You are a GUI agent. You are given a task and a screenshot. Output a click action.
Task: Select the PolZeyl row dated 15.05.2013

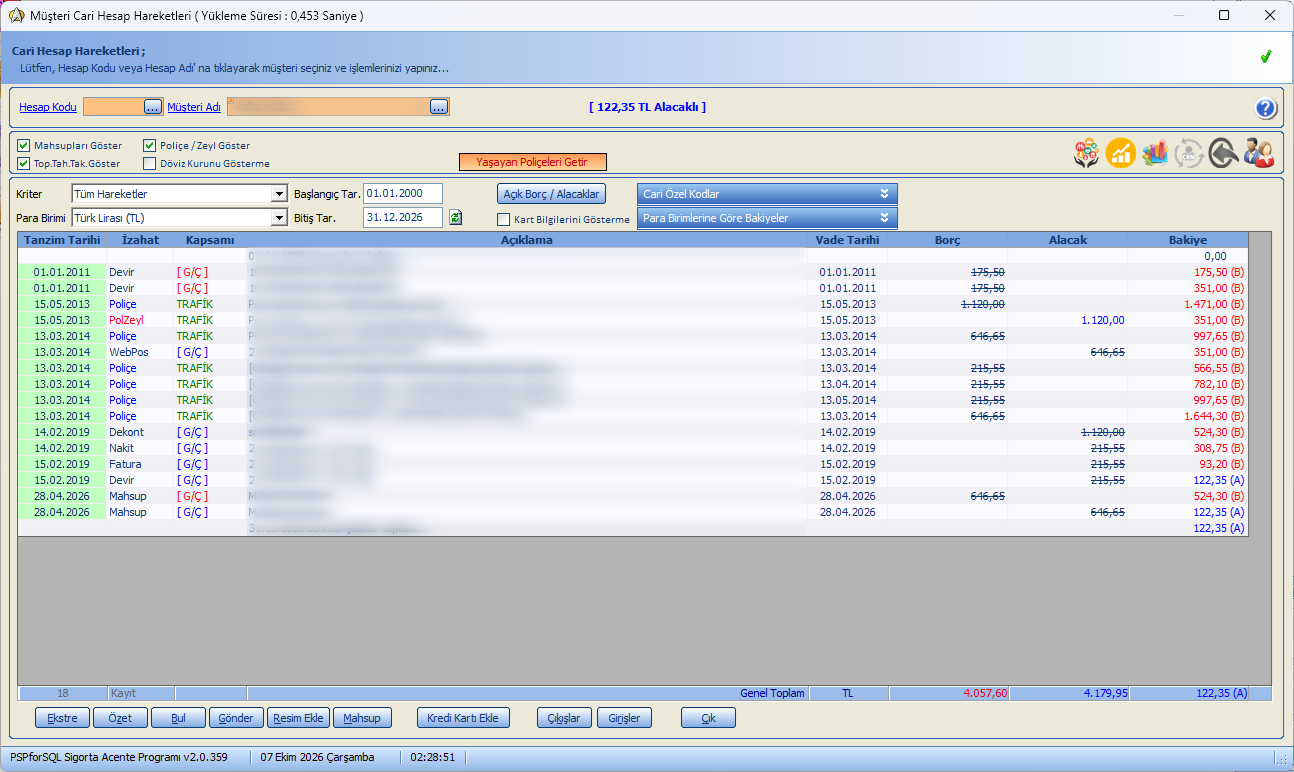pyautogui.click(x=633, y=320)
